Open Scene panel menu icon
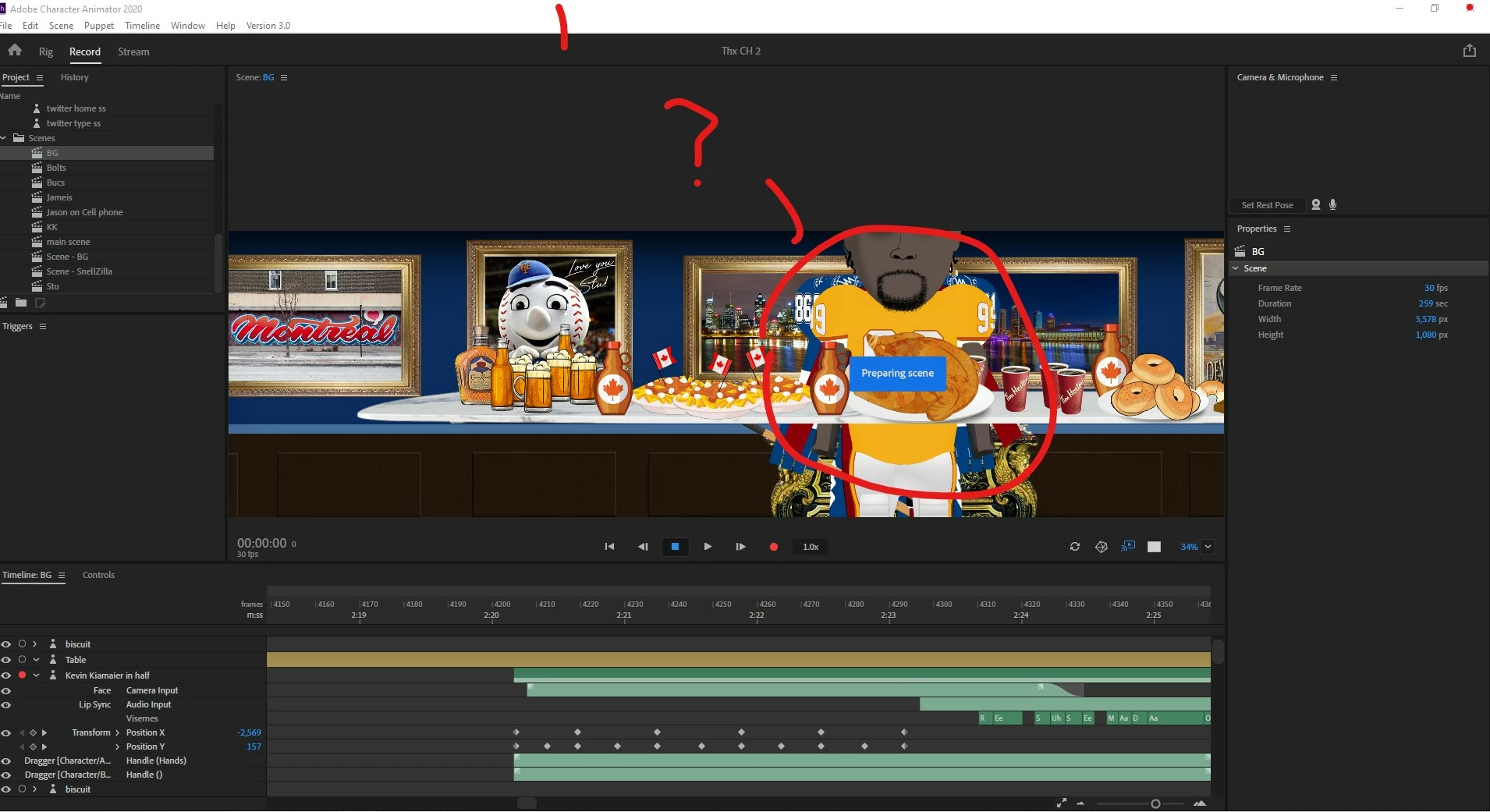The image size is (1490, 812). tap(284, 77)
